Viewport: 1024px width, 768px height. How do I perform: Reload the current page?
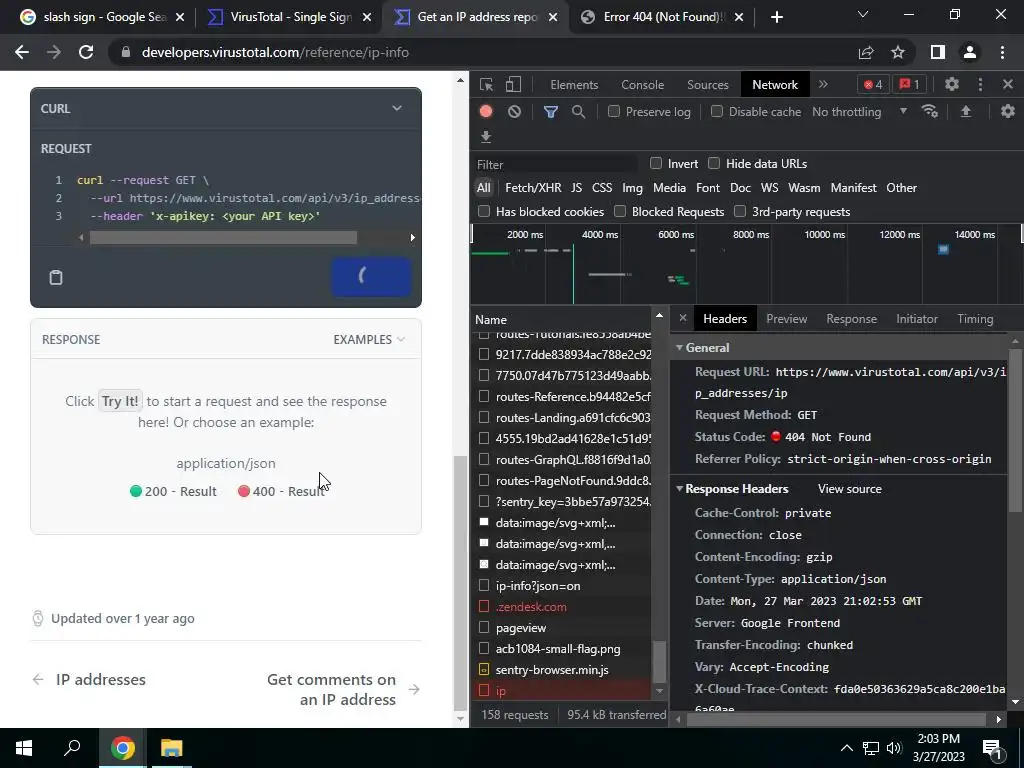pos(86,52)
